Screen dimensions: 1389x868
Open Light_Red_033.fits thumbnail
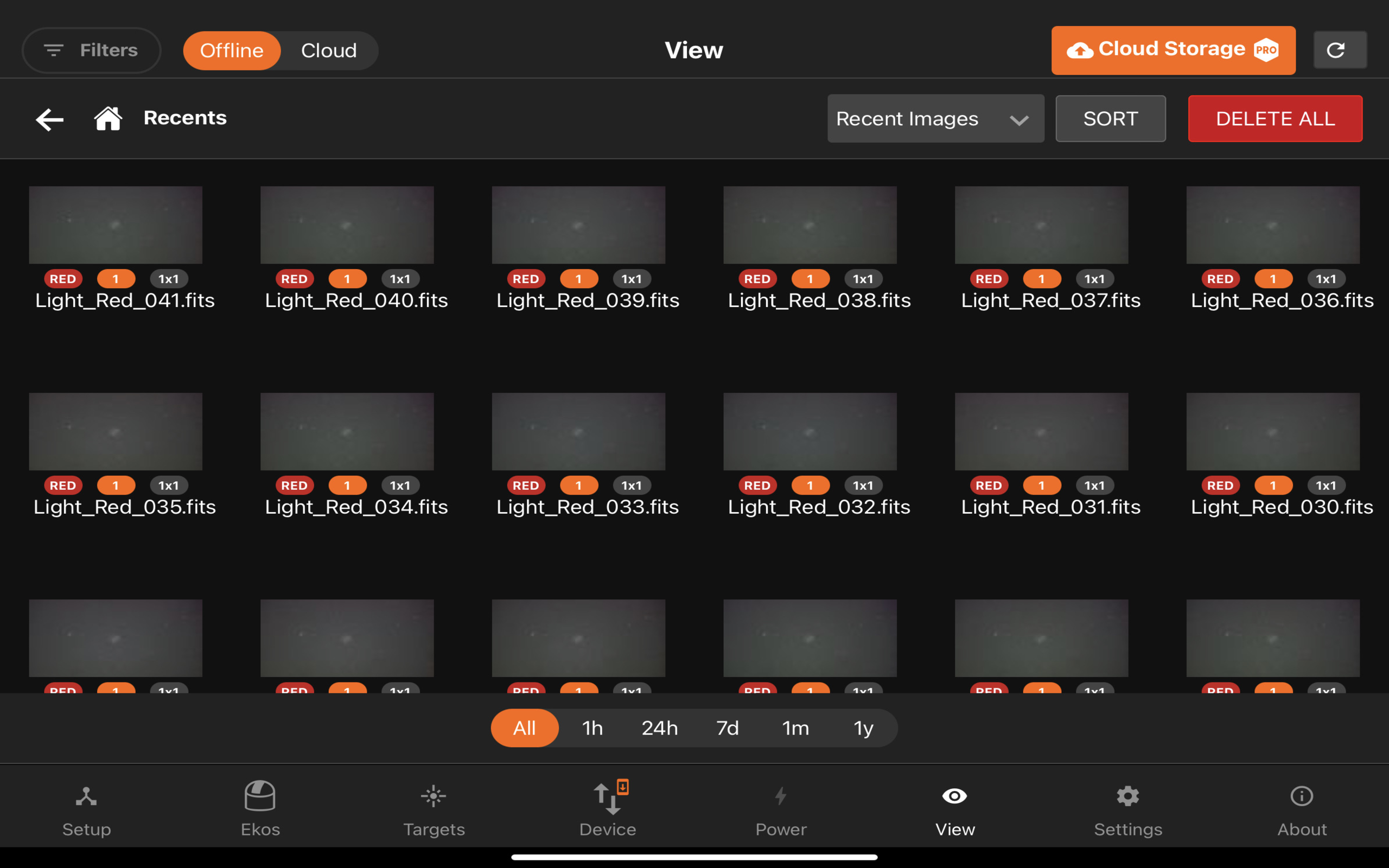[578, 432]
